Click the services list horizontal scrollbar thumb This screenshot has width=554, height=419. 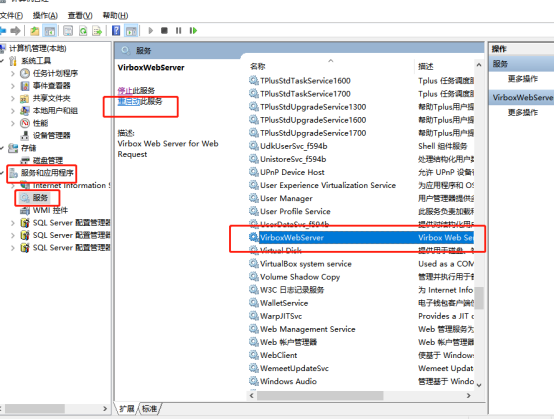click(x=320, y=396)
